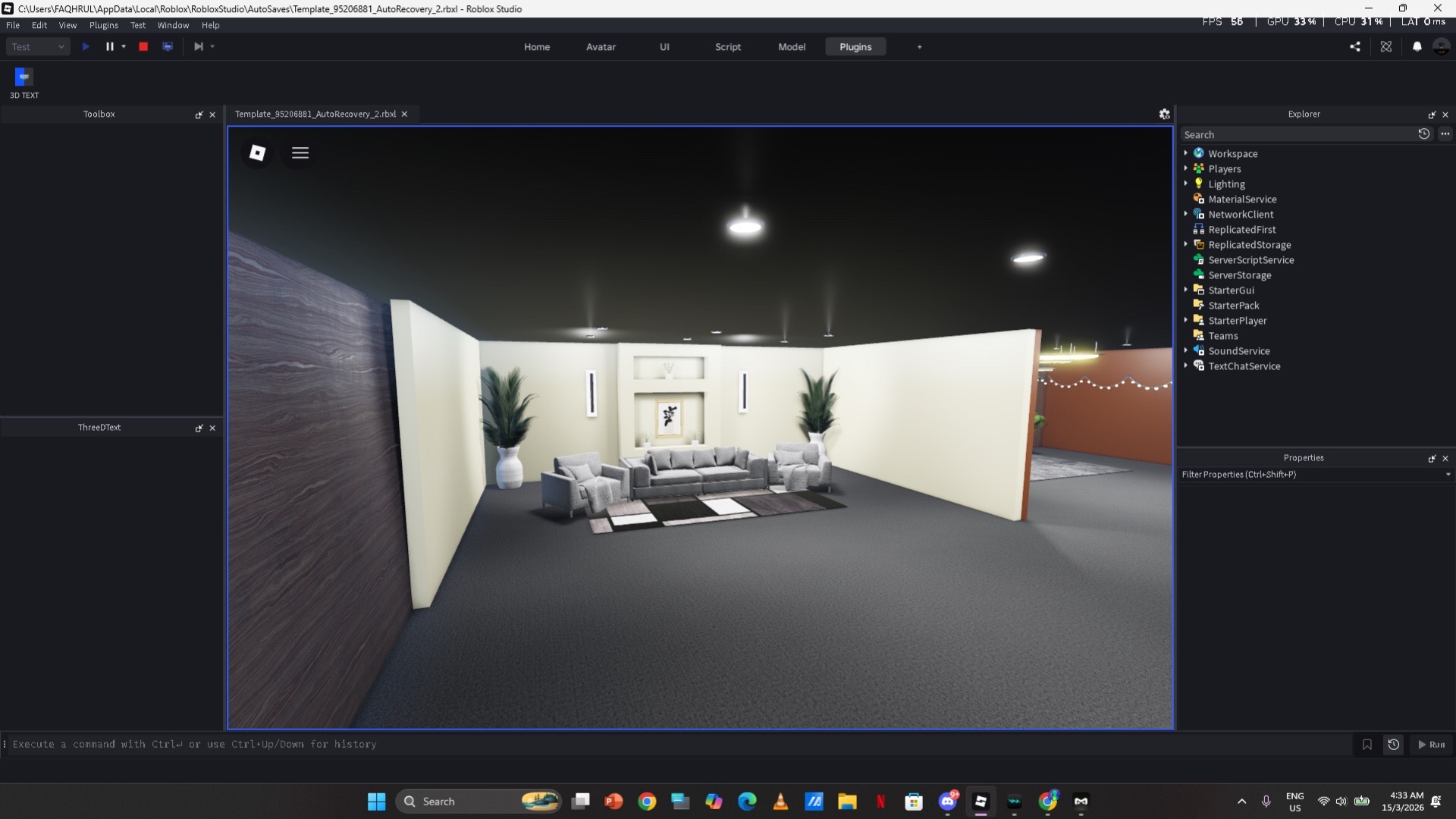
Task: Open Properties filter dropdown arrow
Action: point(1448,474)
